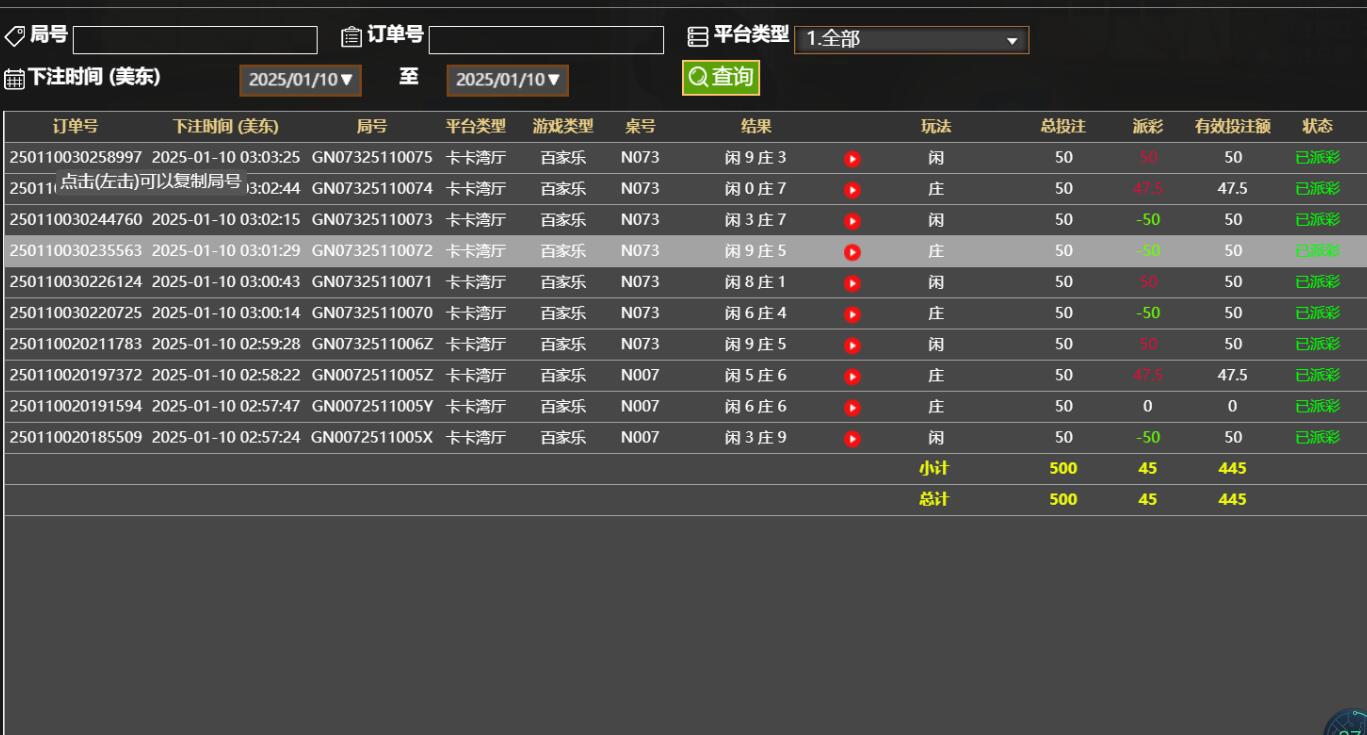
Task: Play video replay for round GN07325110073
Action: pyautogui.click(x=852, y=221)
